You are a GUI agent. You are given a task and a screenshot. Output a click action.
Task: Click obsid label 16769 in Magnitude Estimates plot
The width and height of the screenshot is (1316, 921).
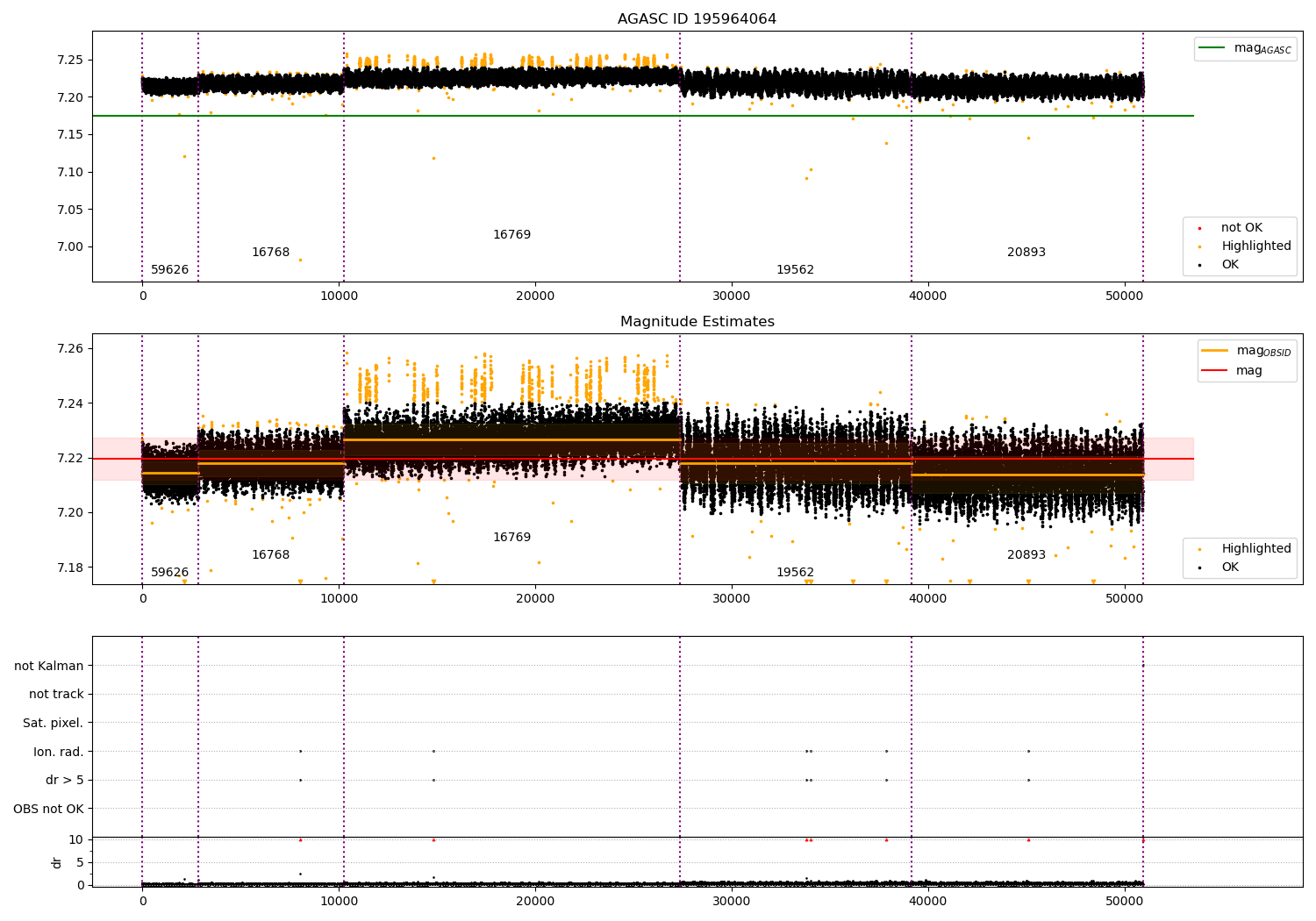(x=511, y=538)
